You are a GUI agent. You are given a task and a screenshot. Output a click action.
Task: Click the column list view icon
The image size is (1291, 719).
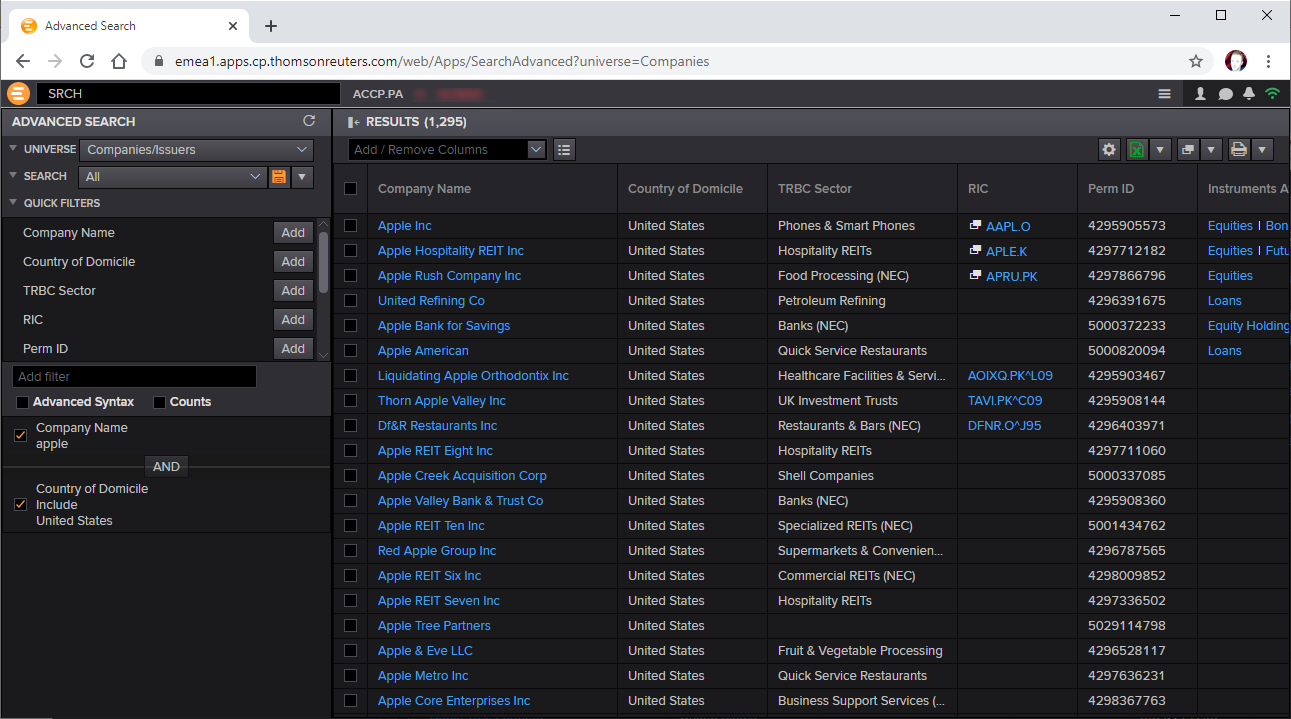pyautogui.click(x=564, y=150)
